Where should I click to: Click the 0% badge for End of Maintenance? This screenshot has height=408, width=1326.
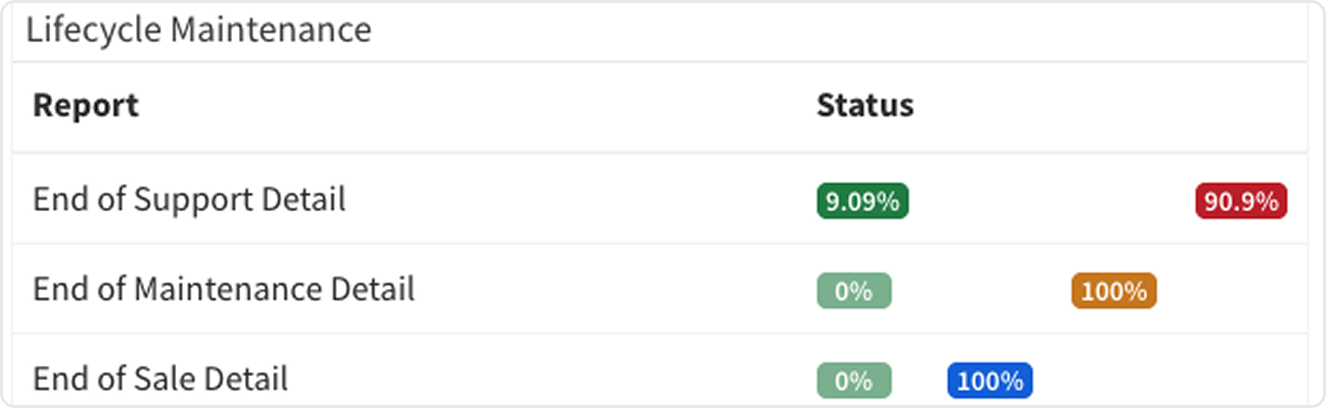point(854,291)
